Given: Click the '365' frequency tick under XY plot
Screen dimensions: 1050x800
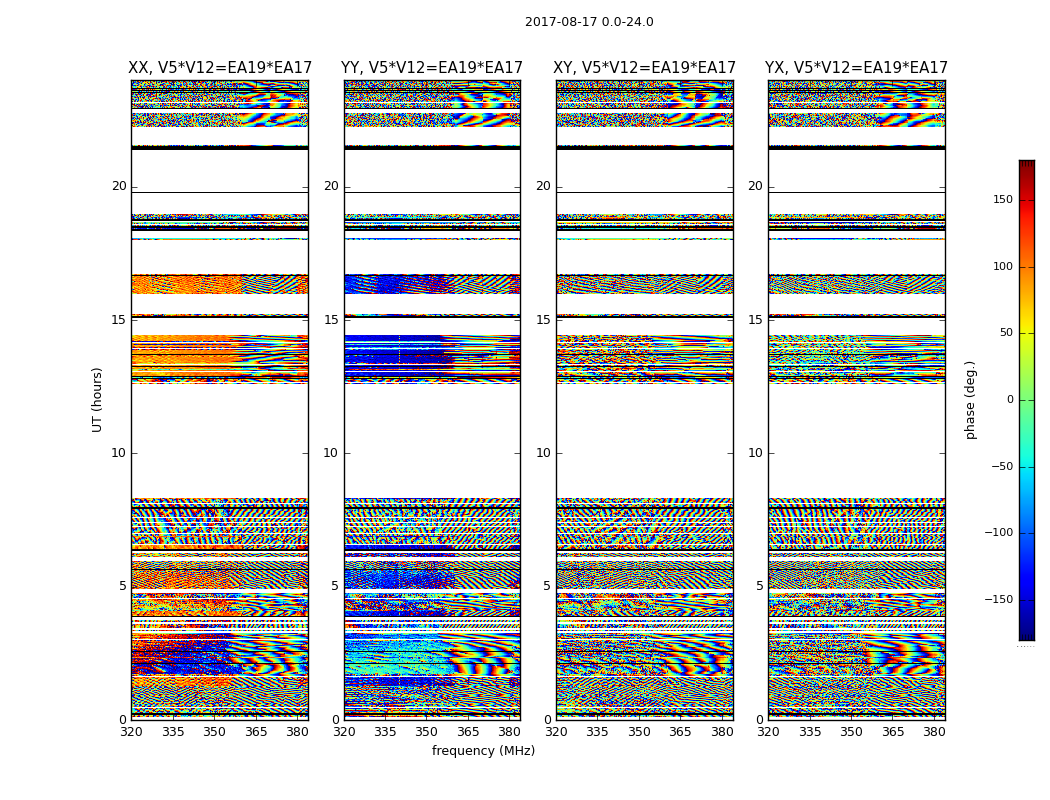Looking at the screenshot, I should (680, 732).
